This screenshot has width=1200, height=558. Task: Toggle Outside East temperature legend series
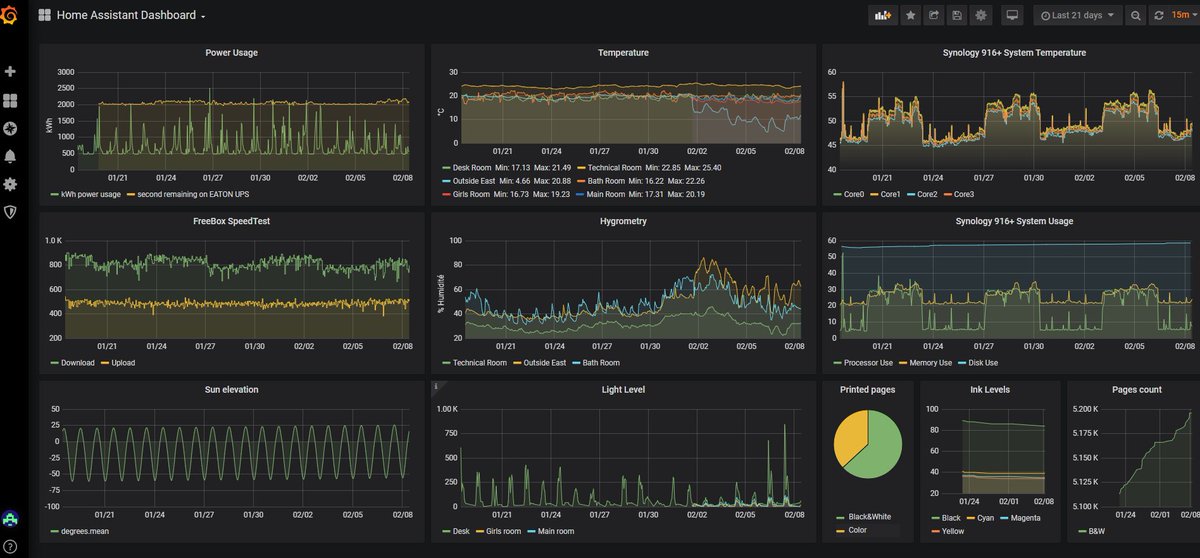tap(474, 181)
